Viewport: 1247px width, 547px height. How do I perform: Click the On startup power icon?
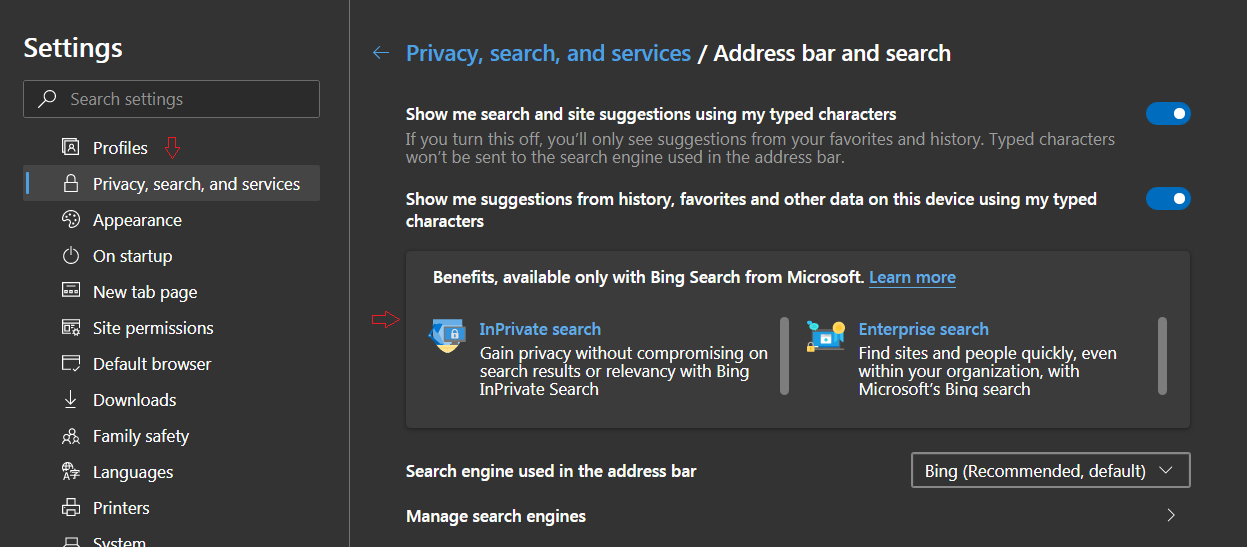pos(70,256)
